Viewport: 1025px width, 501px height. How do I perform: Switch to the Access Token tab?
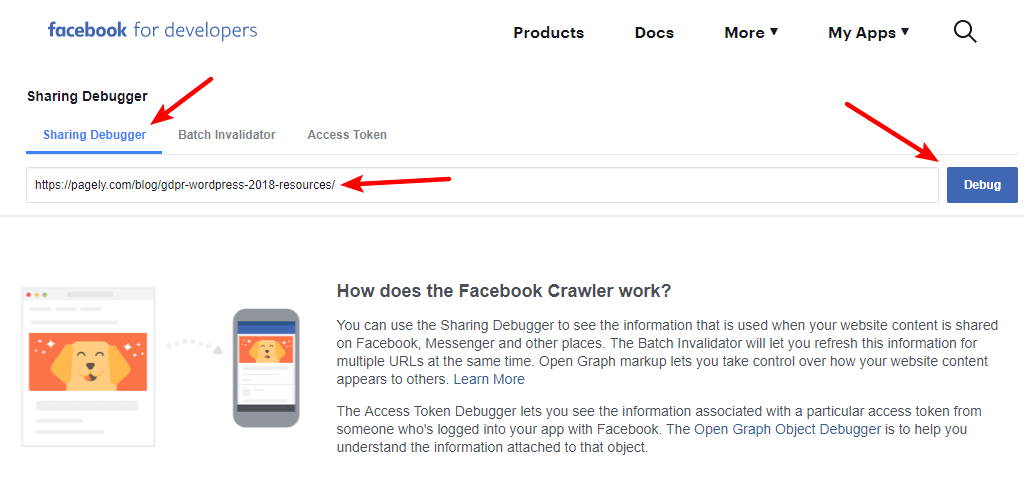[x=347, y=134]
